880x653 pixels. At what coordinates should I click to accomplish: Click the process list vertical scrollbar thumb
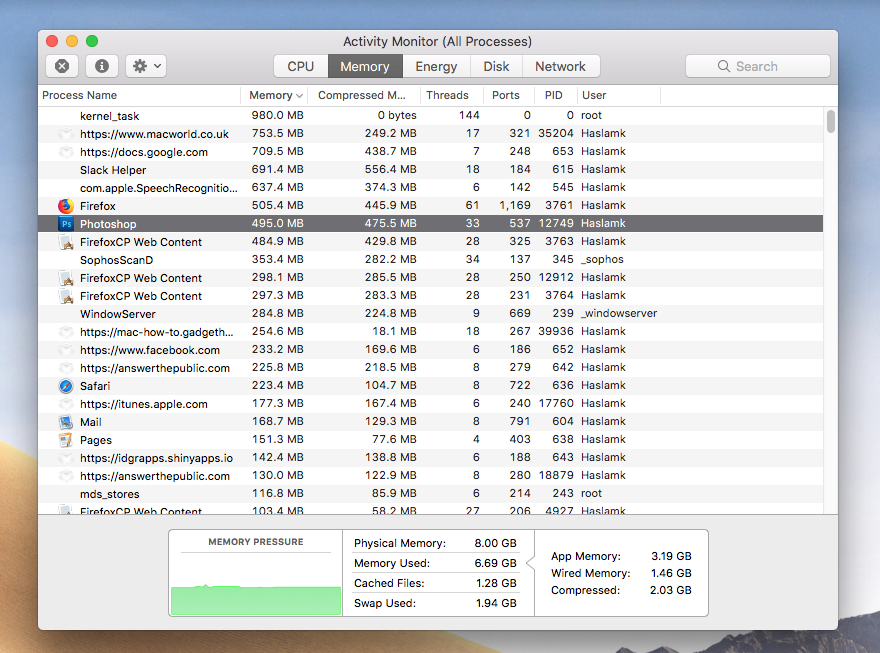[831, 122]
